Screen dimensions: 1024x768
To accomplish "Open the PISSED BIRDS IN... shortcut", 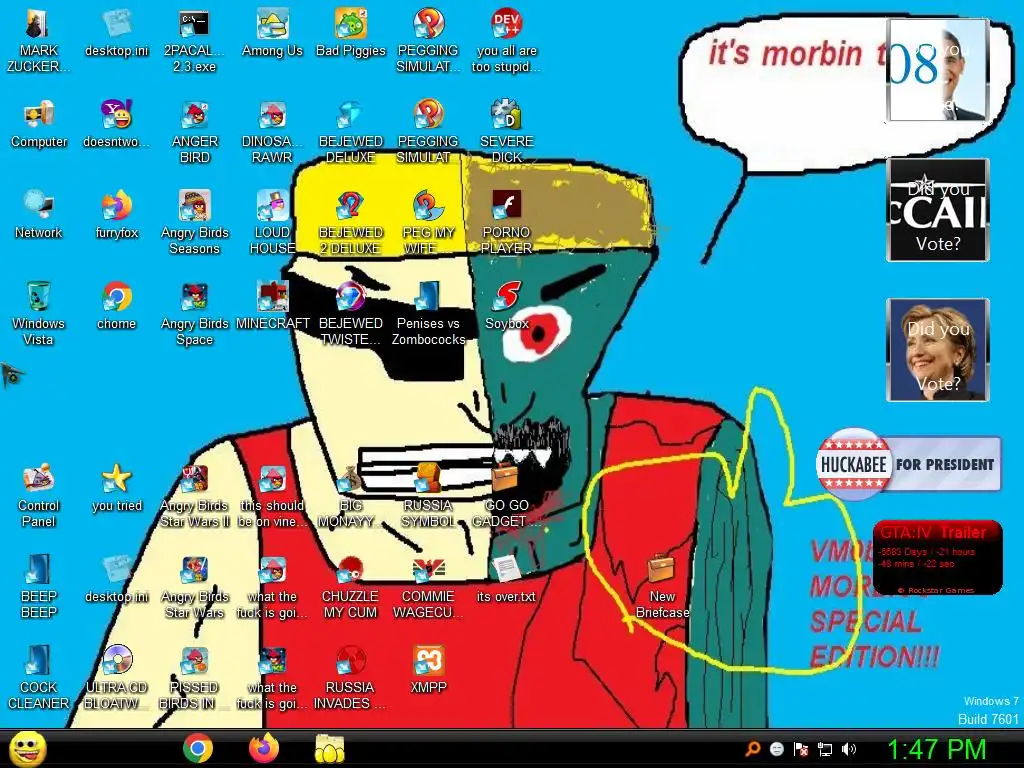I will point(194,677).
